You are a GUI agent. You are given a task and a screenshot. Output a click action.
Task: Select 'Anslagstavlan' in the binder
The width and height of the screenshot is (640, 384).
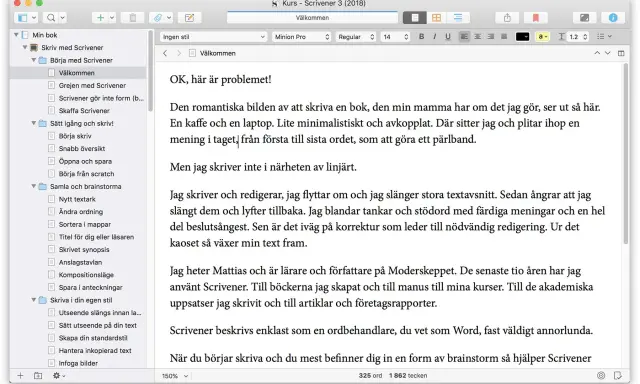click(80, 262)
